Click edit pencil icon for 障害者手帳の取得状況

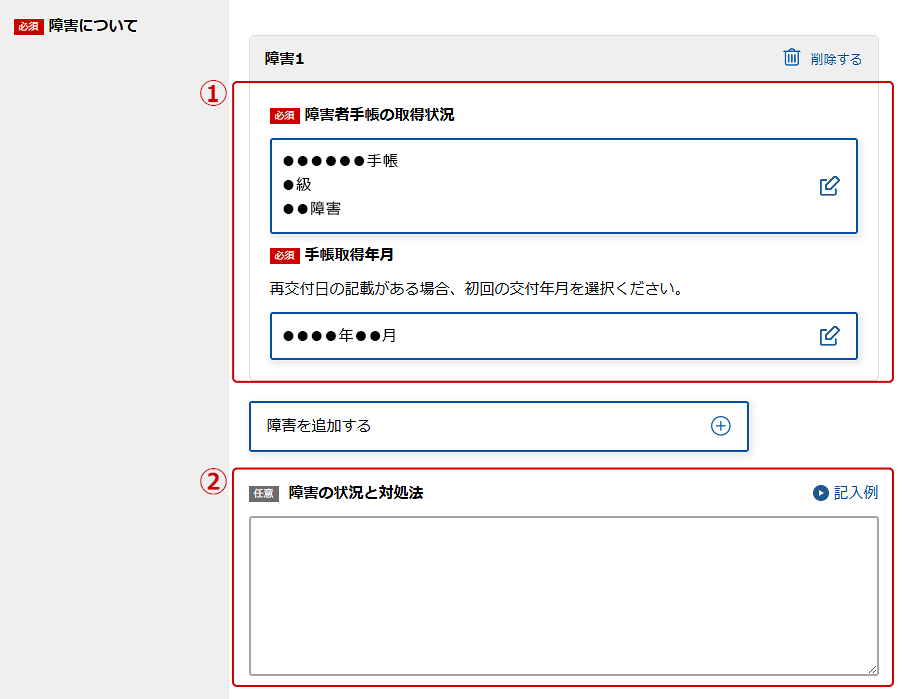(829, 186)
